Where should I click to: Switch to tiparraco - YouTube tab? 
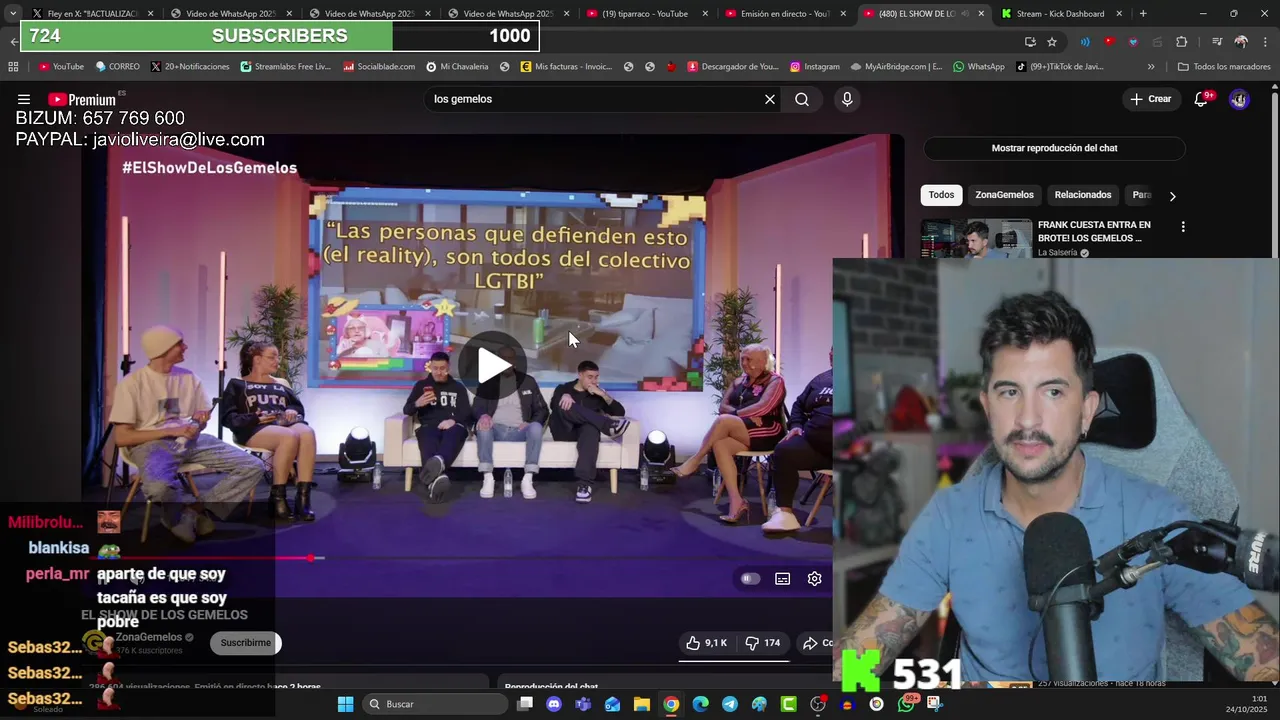[x=645, y=14]
